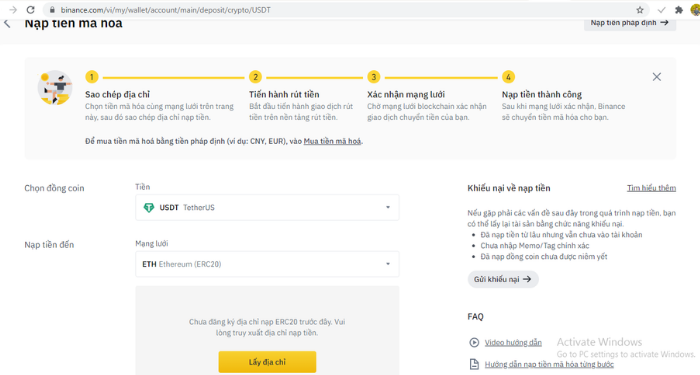
Task: Click the Mạng lưới field label
Action: tap(151, 243)
